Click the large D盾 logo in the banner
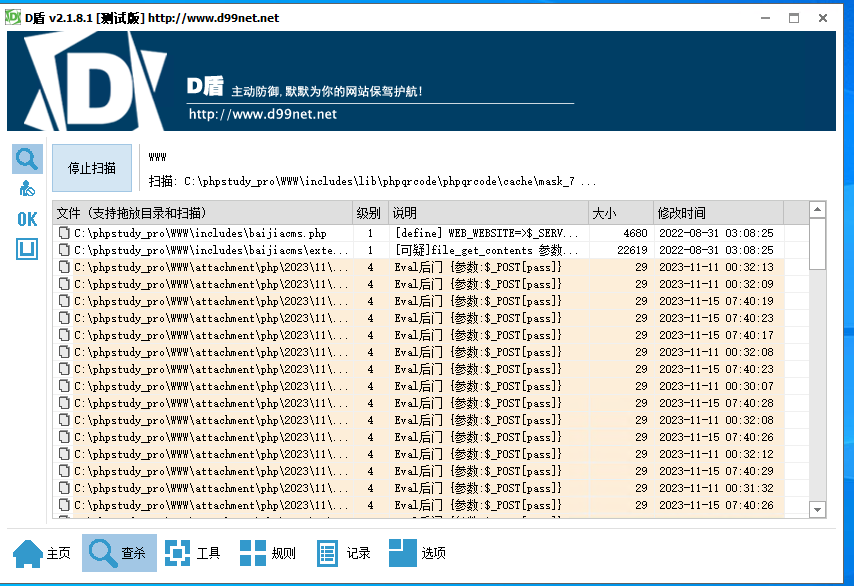The image size is (854, 586). click(x=95, y=82)
